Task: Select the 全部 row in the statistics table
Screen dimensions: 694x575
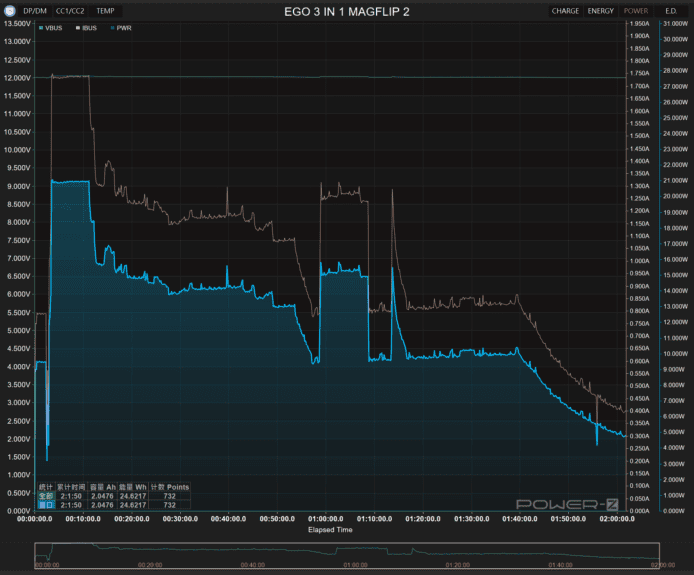Action: coord(45,495)
